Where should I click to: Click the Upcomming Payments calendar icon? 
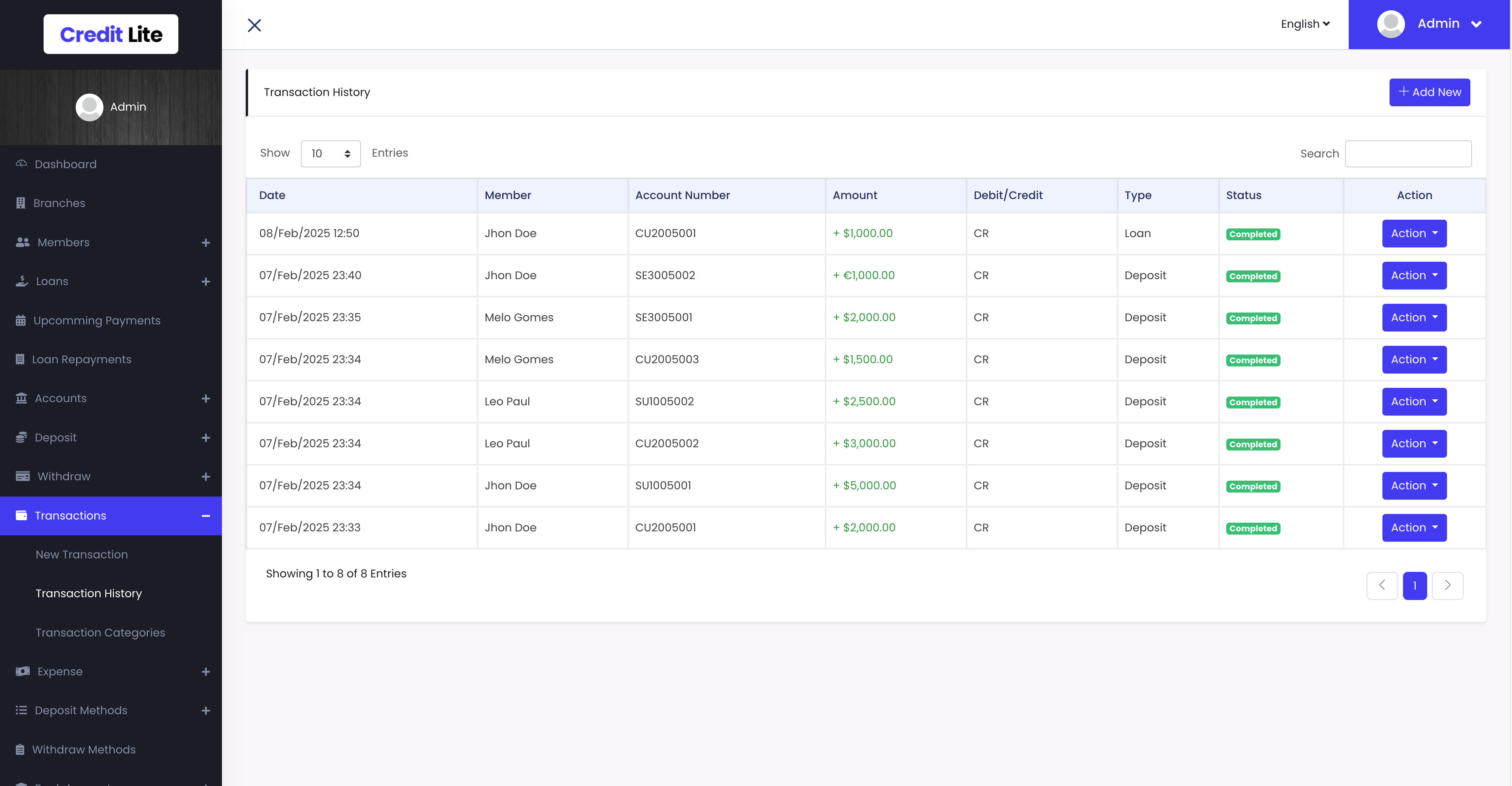tap(21, 320)
